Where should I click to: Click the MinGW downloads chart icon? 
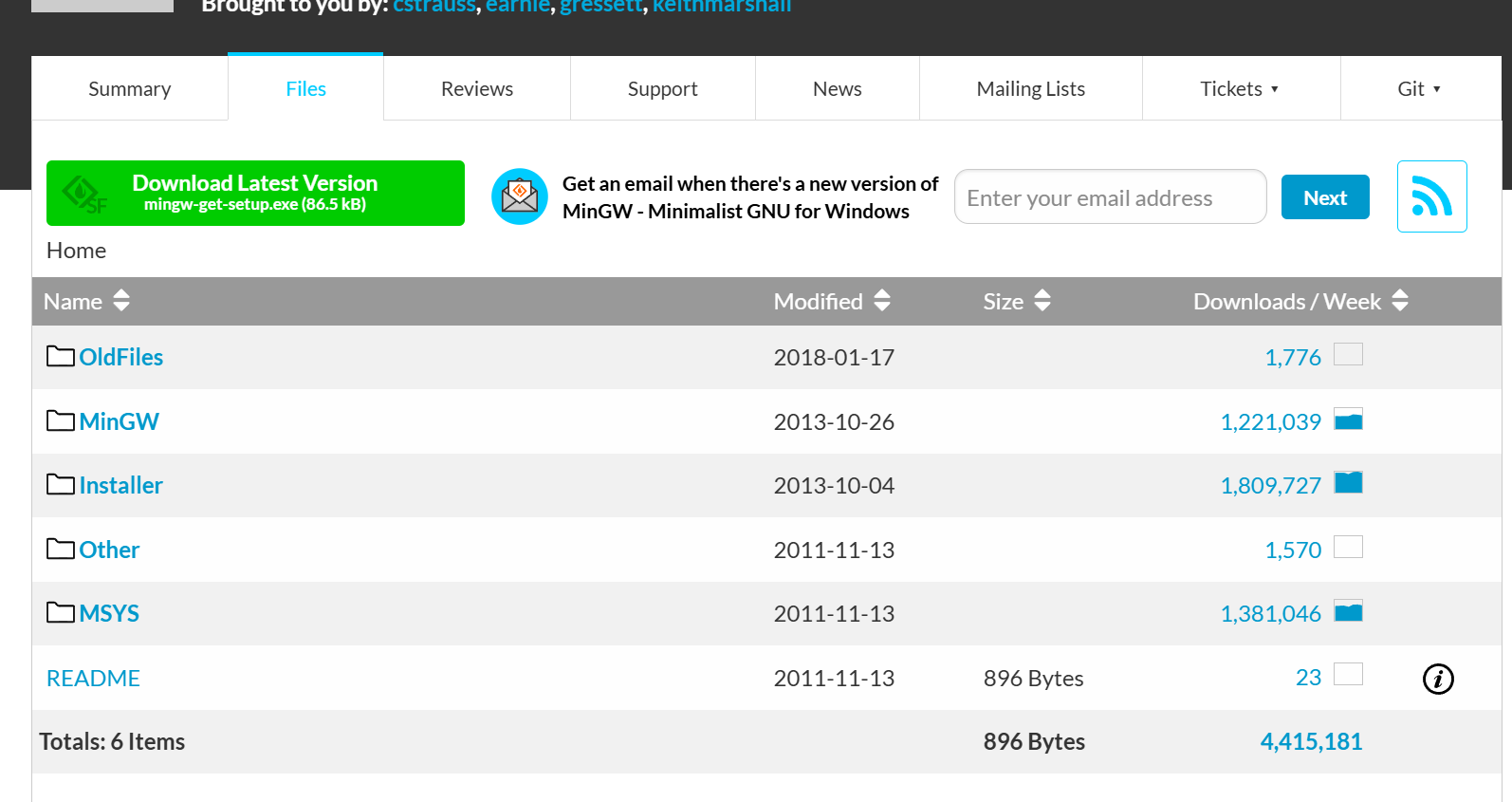1348,419
